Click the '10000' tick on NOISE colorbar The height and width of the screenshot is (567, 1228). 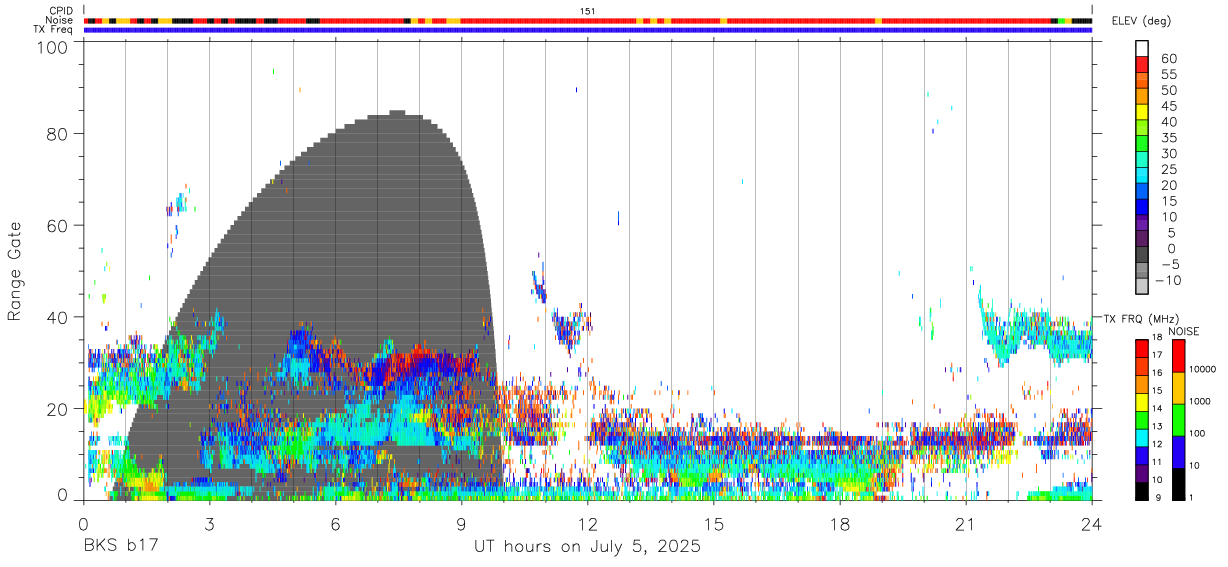(x=1204, y=370)
